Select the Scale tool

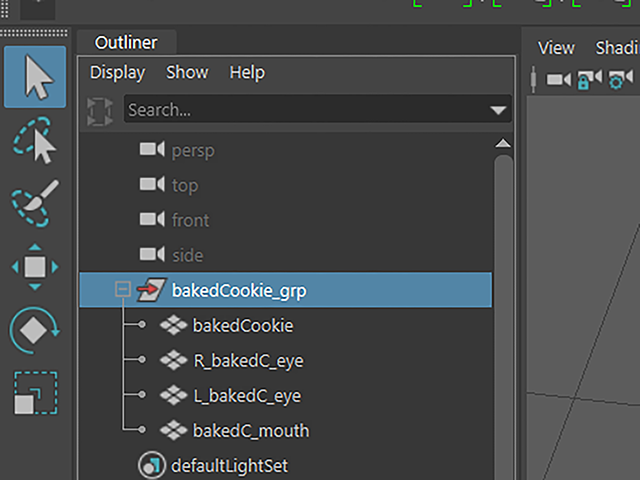(x=36, y=393)
